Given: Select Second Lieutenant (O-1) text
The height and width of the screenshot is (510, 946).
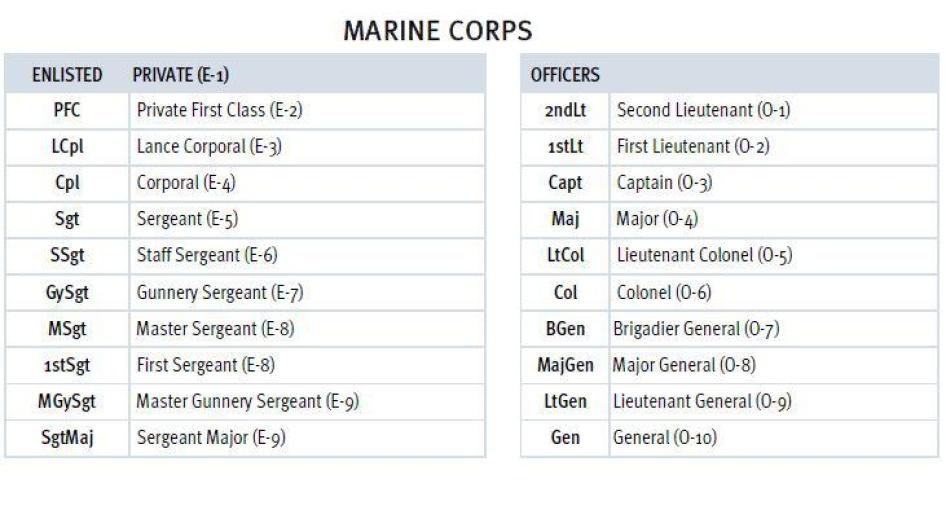Looking at the screenshot, I should tap(703, 110).
